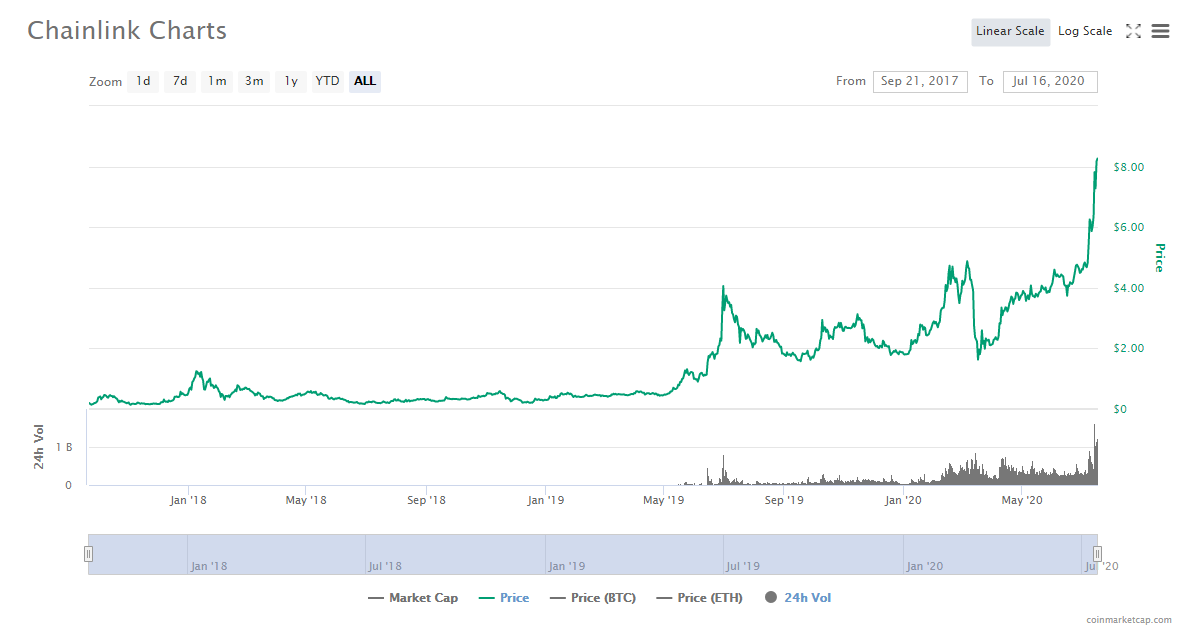The image size is (1199, 641).
Task: Click the $0 price axis label
Action: click(1120, 409)
